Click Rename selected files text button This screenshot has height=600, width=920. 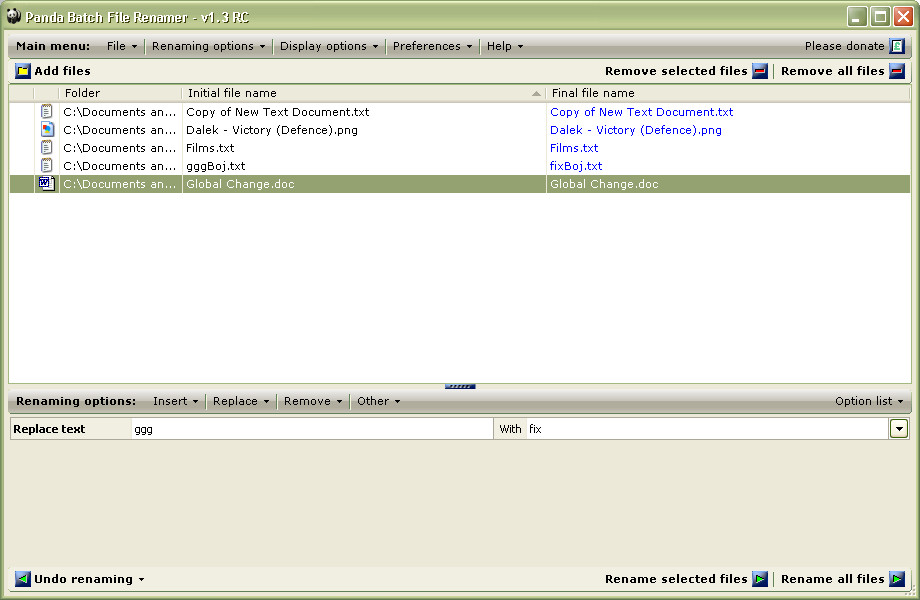[x=676, y=579]
